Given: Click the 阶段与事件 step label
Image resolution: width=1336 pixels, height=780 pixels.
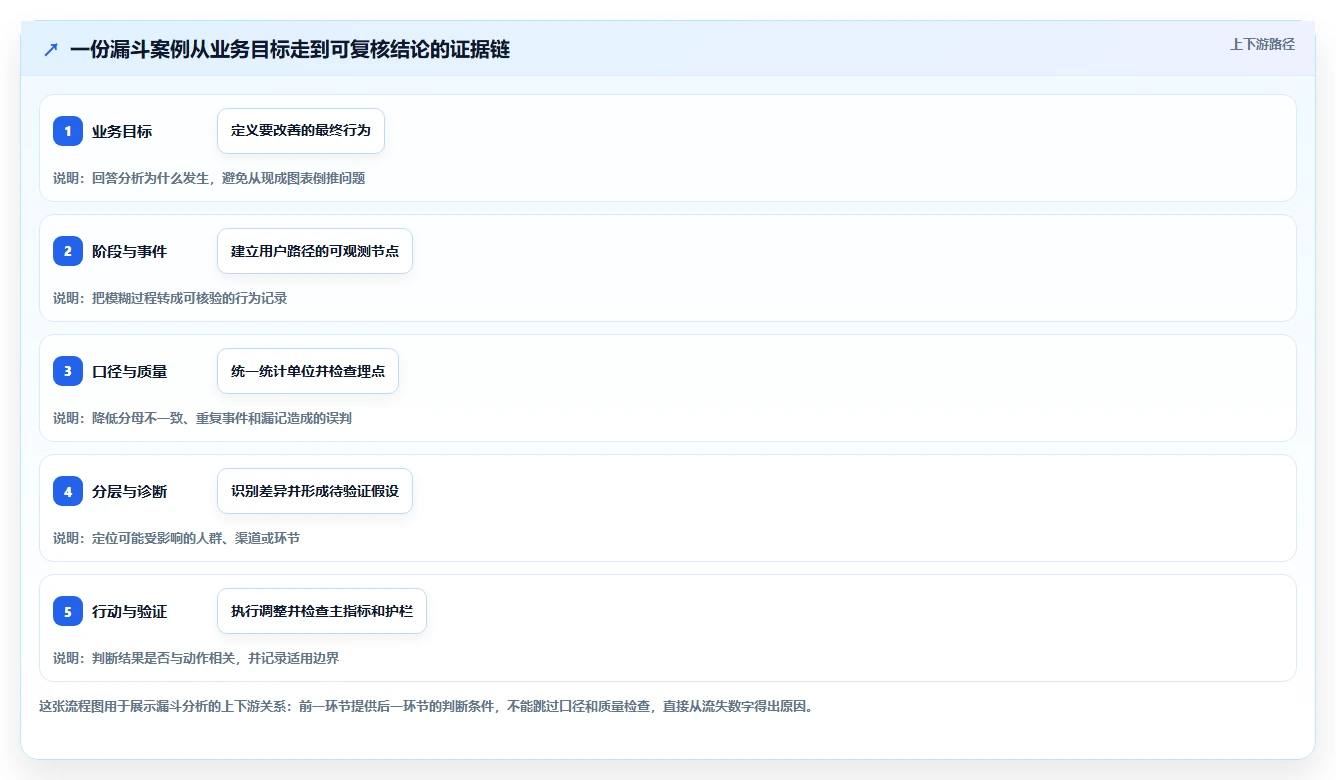Looking at the screenshot, I should pos(130,251).
